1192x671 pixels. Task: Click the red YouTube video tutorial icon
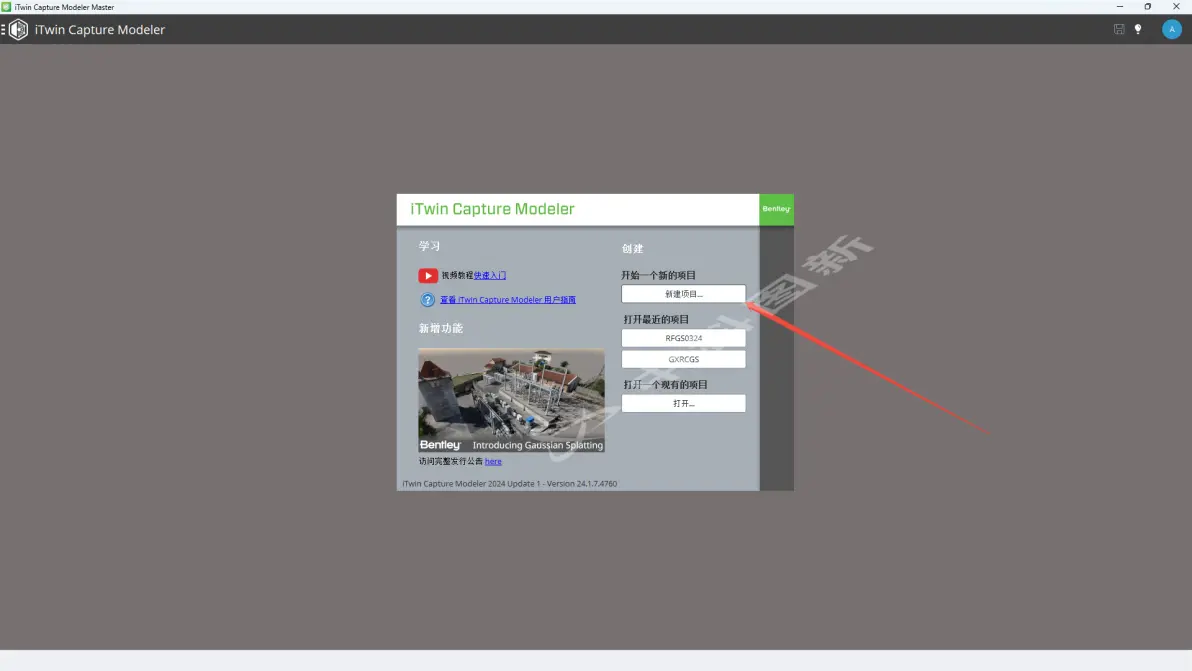click(x=428, y=275)
